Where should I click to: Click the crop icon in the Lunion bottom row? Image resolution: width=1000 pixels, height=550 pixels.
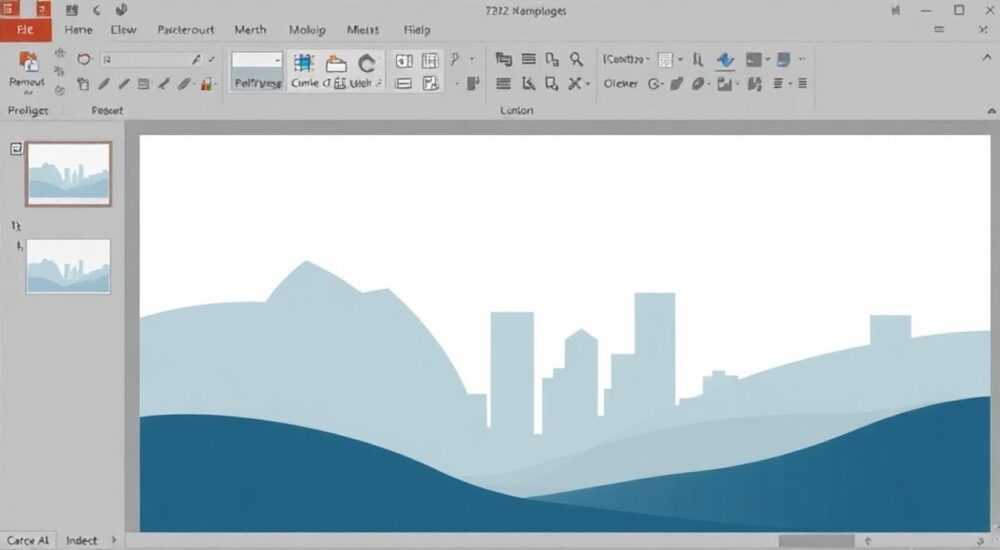coord(552,84)
